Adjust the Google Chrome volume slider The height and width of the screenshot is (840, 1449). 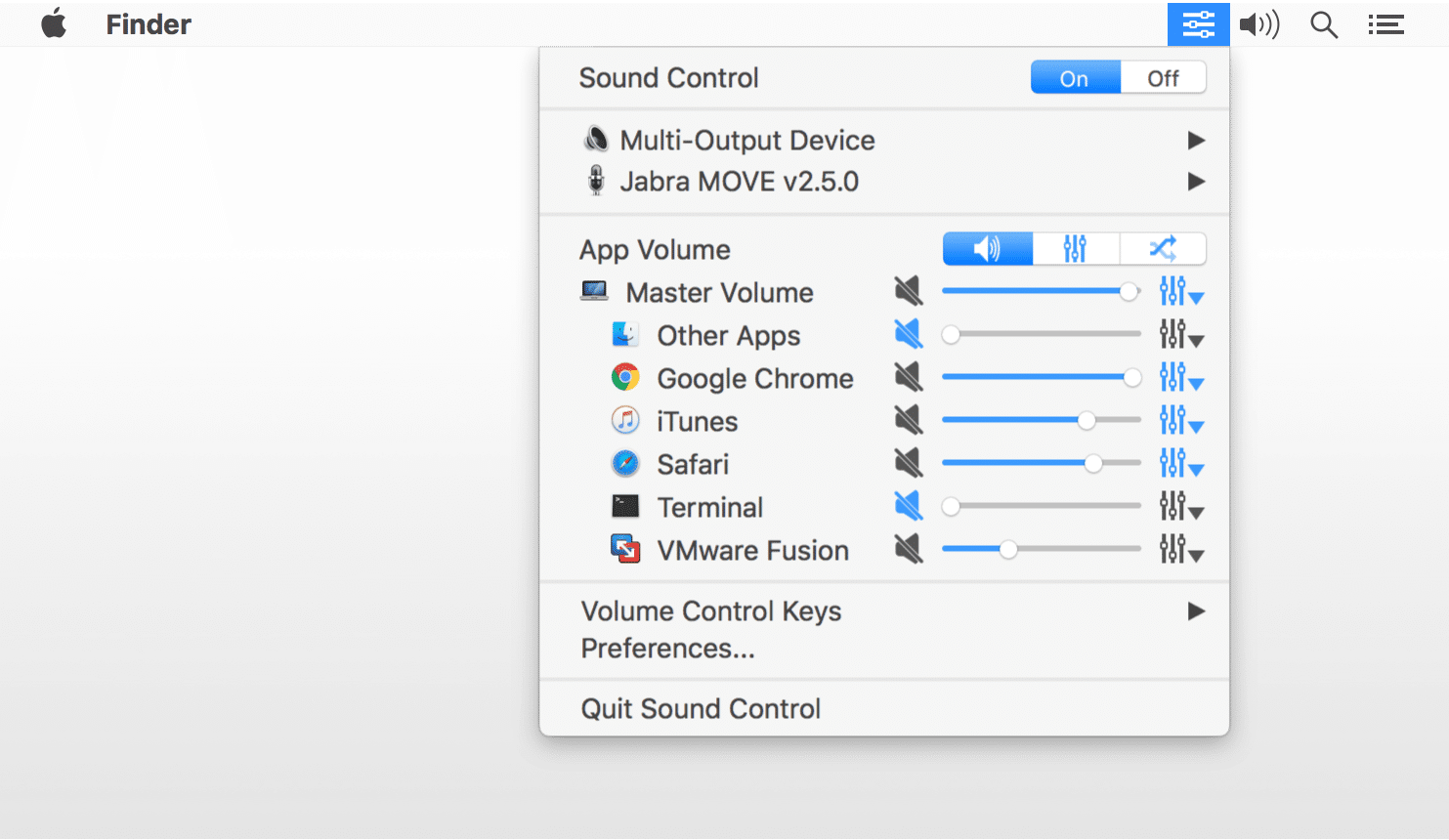1042,377
